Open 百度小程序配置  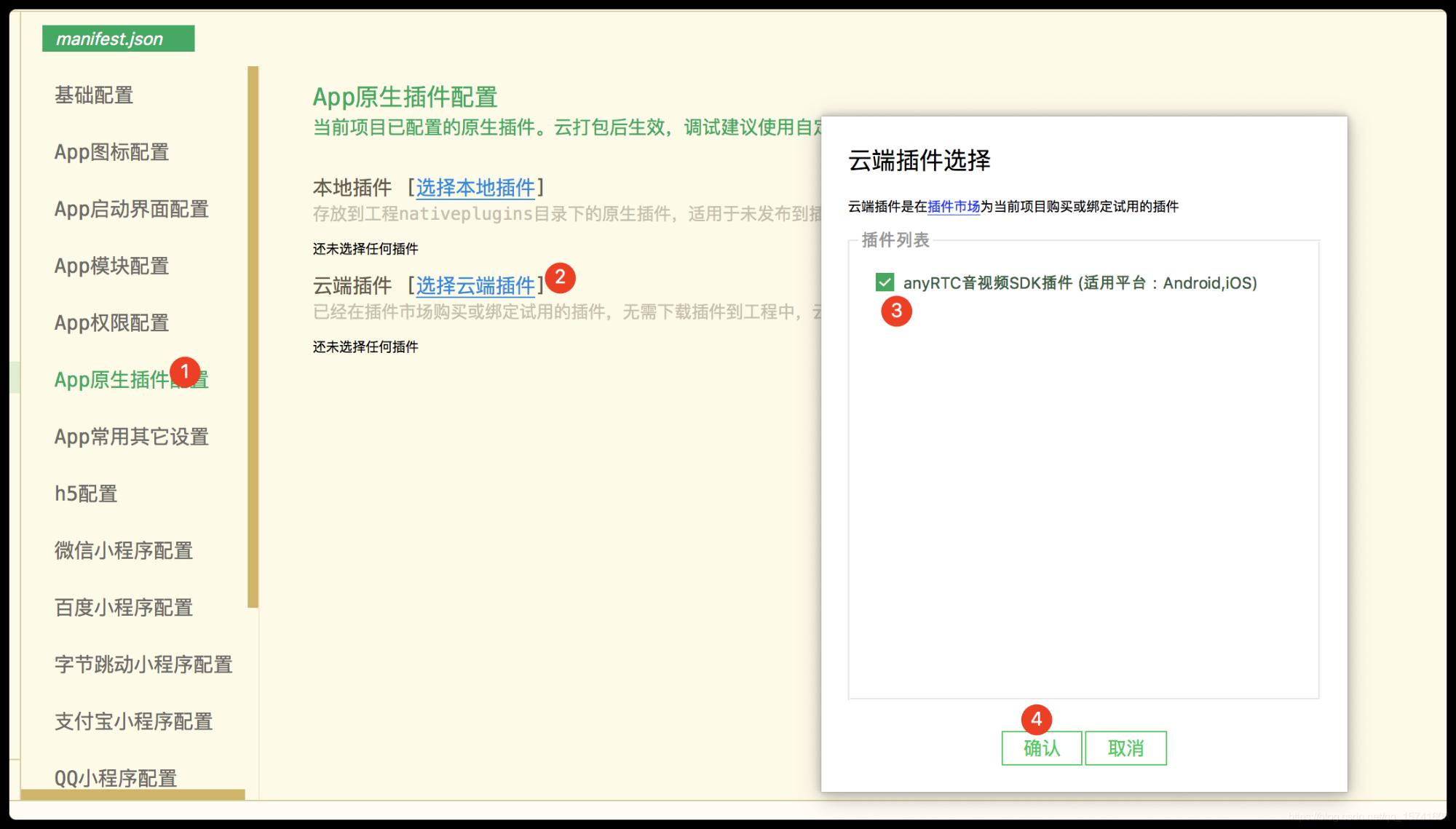coord(124,607)
